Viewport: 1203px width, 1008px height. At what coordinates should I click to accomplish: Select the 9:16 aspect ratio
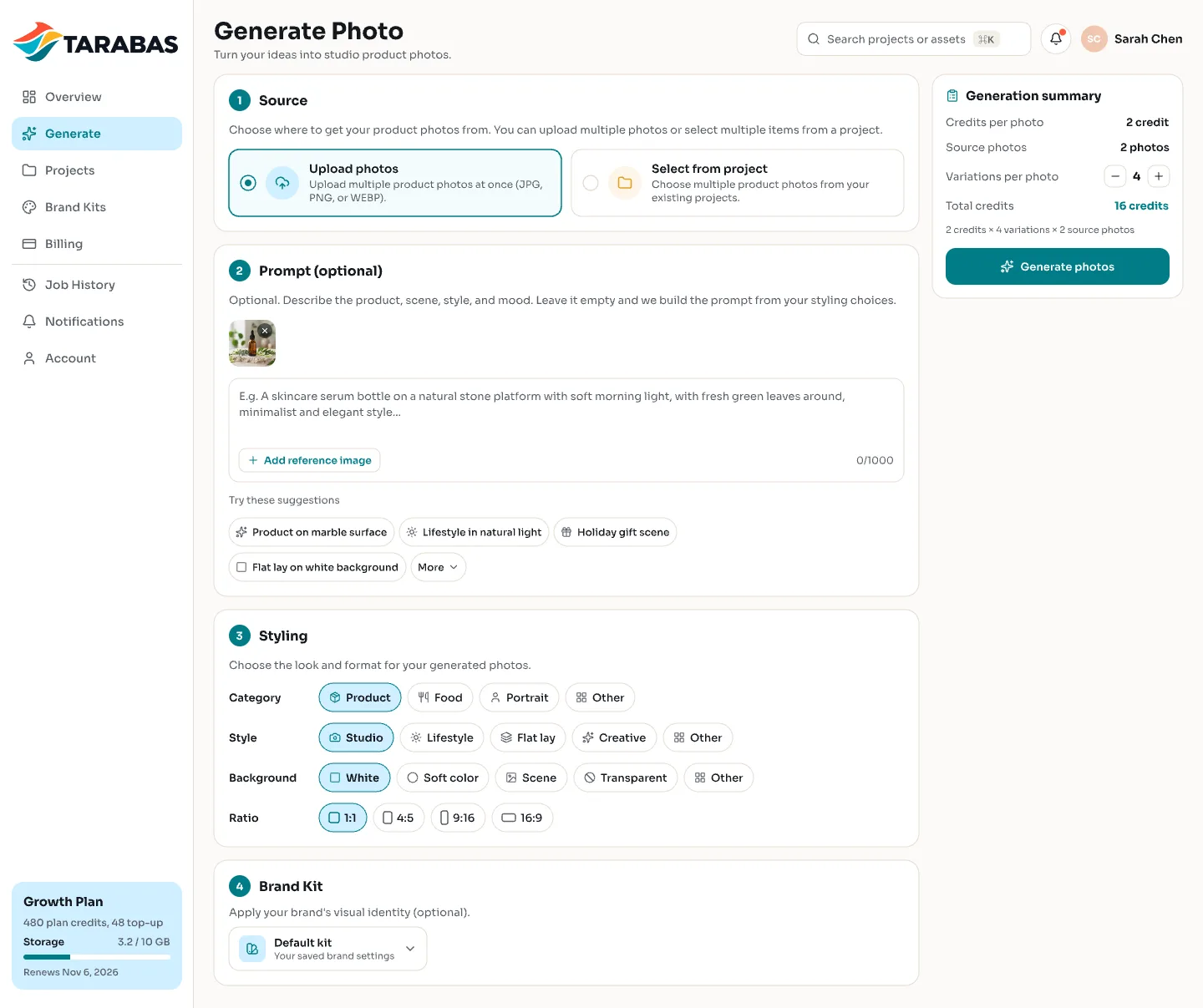[x=458, y=818]
